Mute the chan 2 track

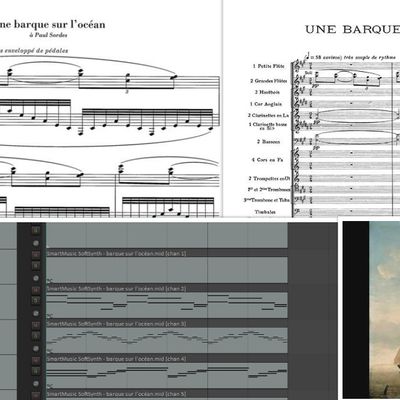click(36, 290)
